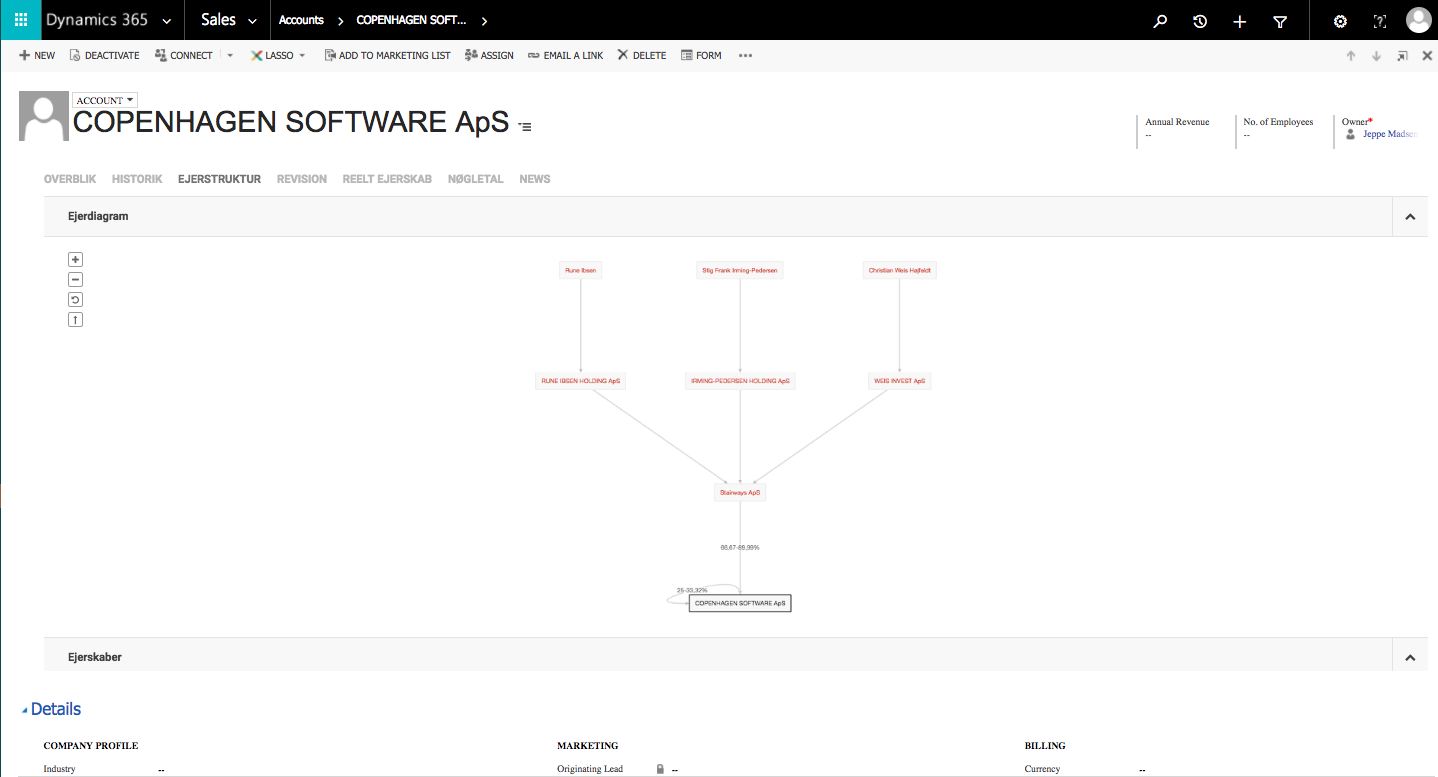Open the record list icon beside title
The height and width of the screenshot is (777, 1438).
tap(525, 126)
